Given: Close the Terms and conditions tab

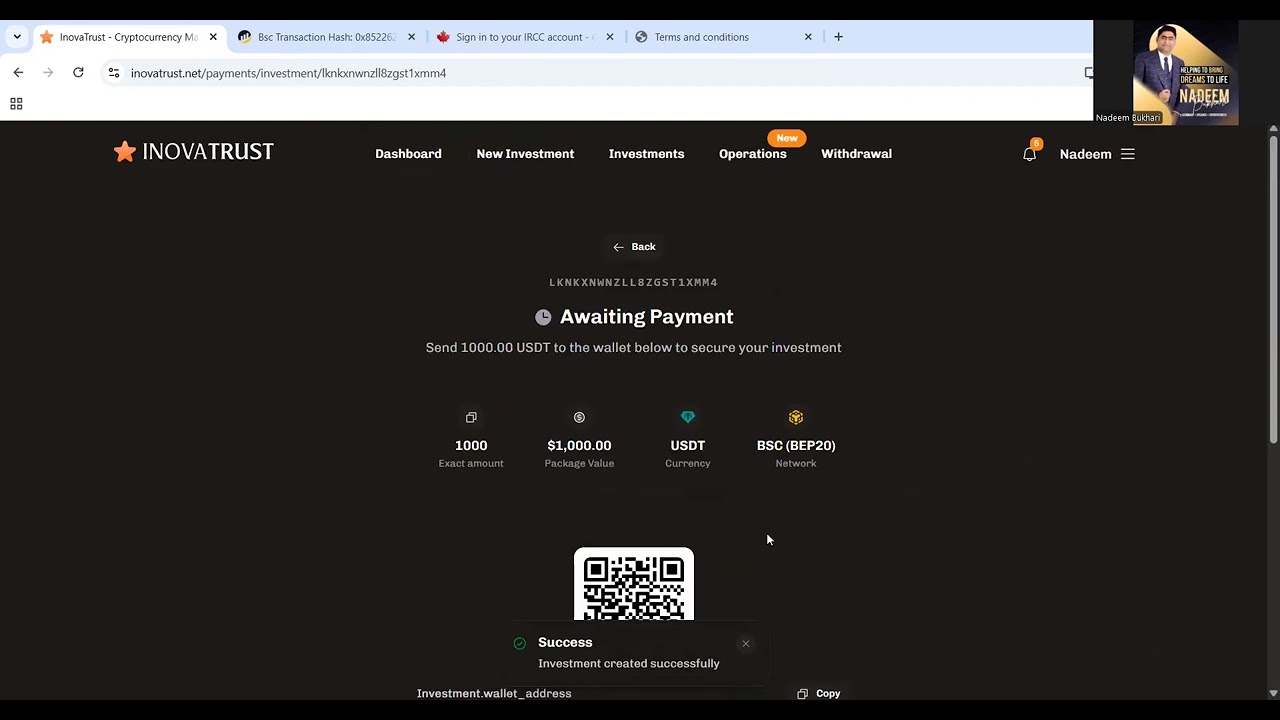Looking at the screenshot, I should 808,37.
